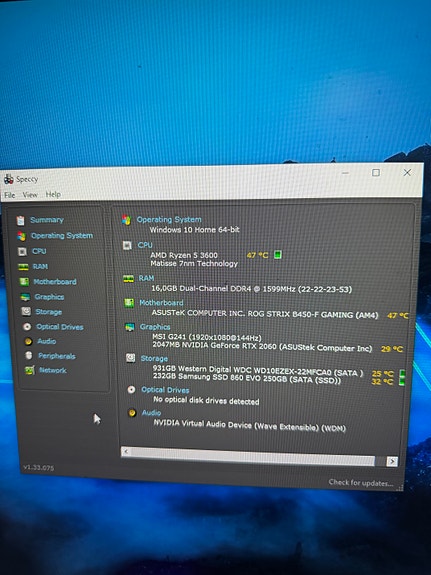
Task: Show Optical Drives from sidebar
Action: click(60, 327)
